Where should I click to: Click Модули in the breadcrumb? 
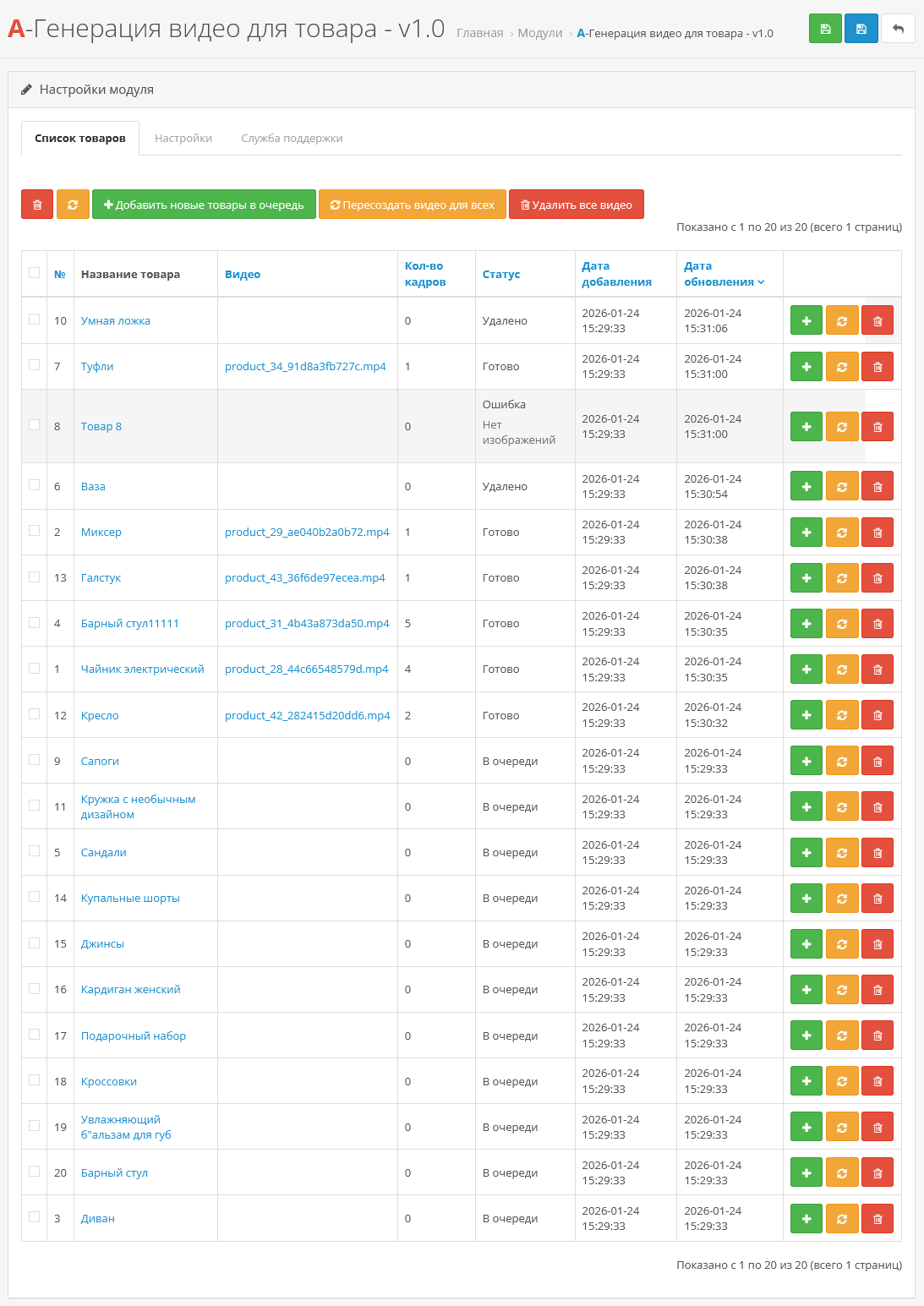click(x=539, y=33)
